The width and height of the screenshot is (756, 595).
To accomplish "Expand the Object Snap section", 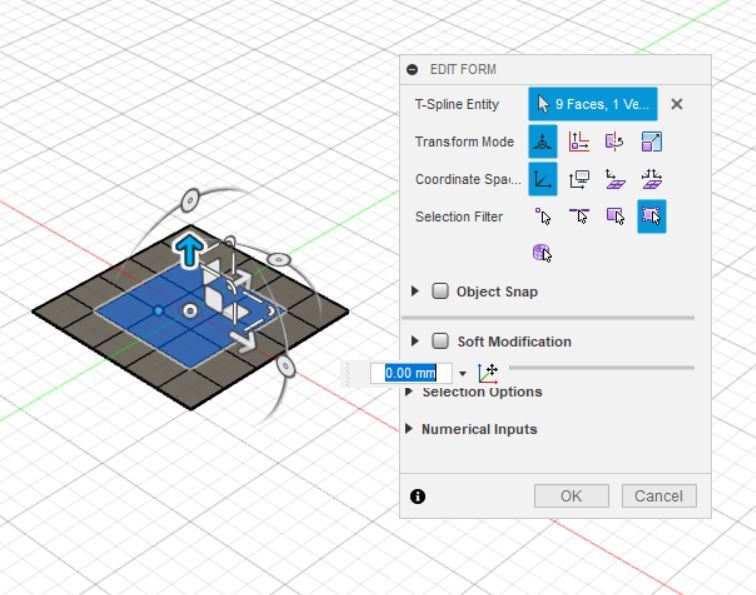I will pyautogui.click(x=415, y=291).
